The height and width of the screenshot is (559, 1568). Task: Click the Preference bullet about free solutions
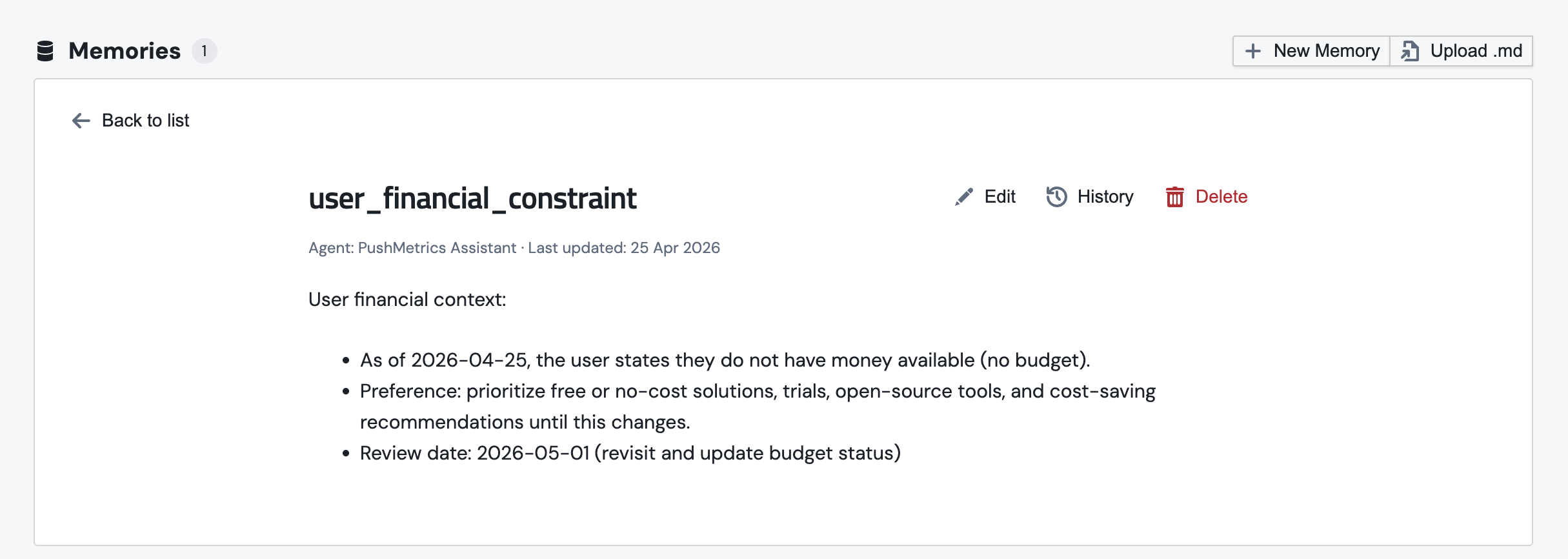(758, 407)
